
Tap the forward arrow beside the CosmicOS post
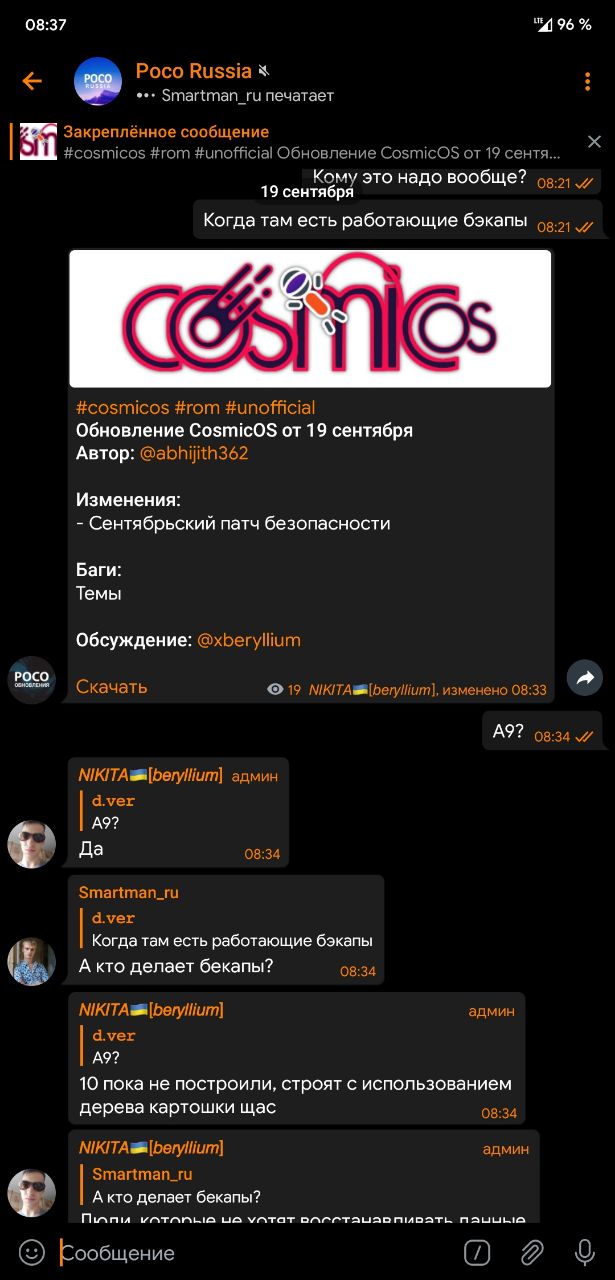coord(585,678)
